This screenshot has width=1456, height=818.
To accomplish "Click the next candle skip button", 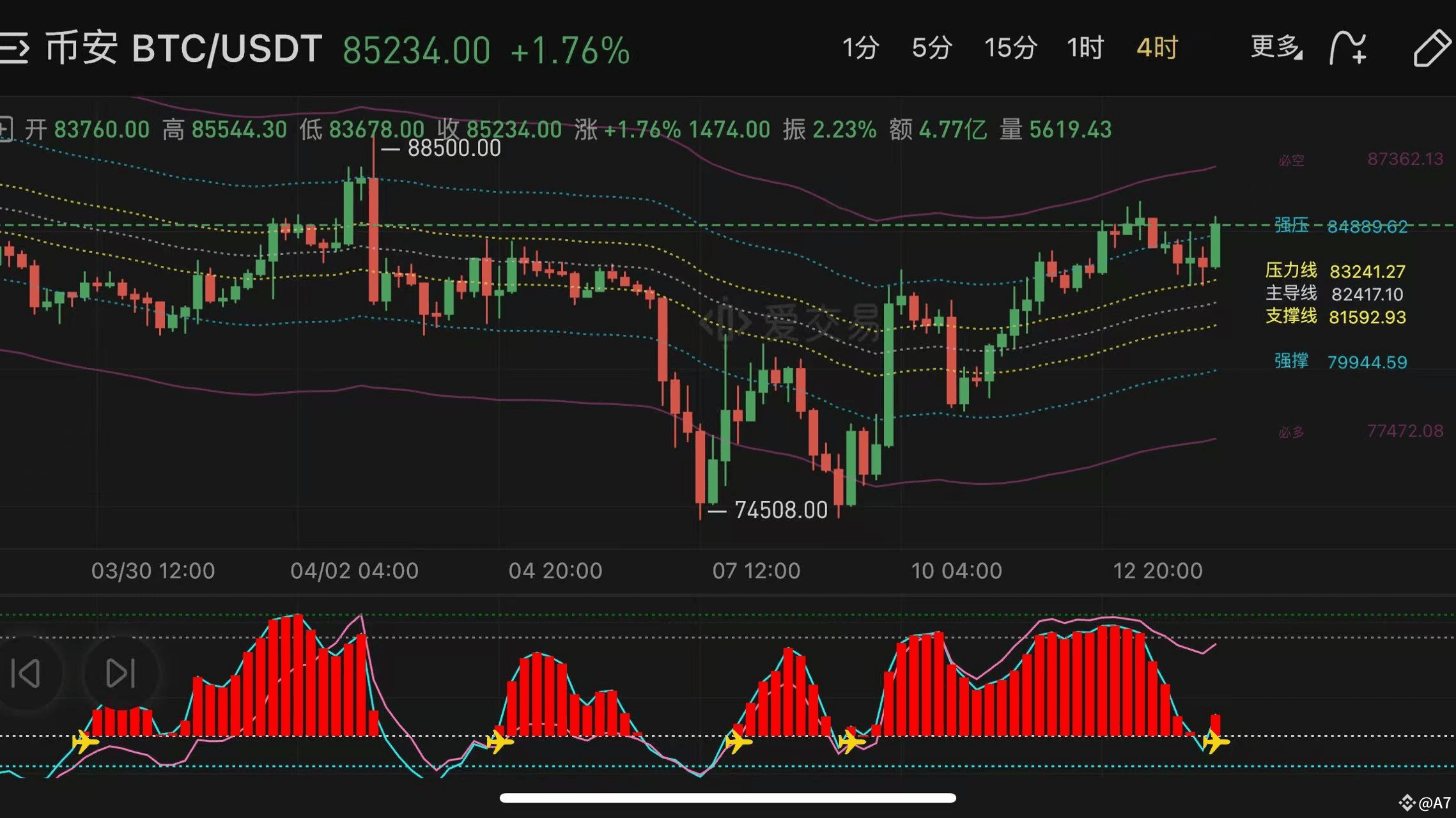I will [120, 673].
